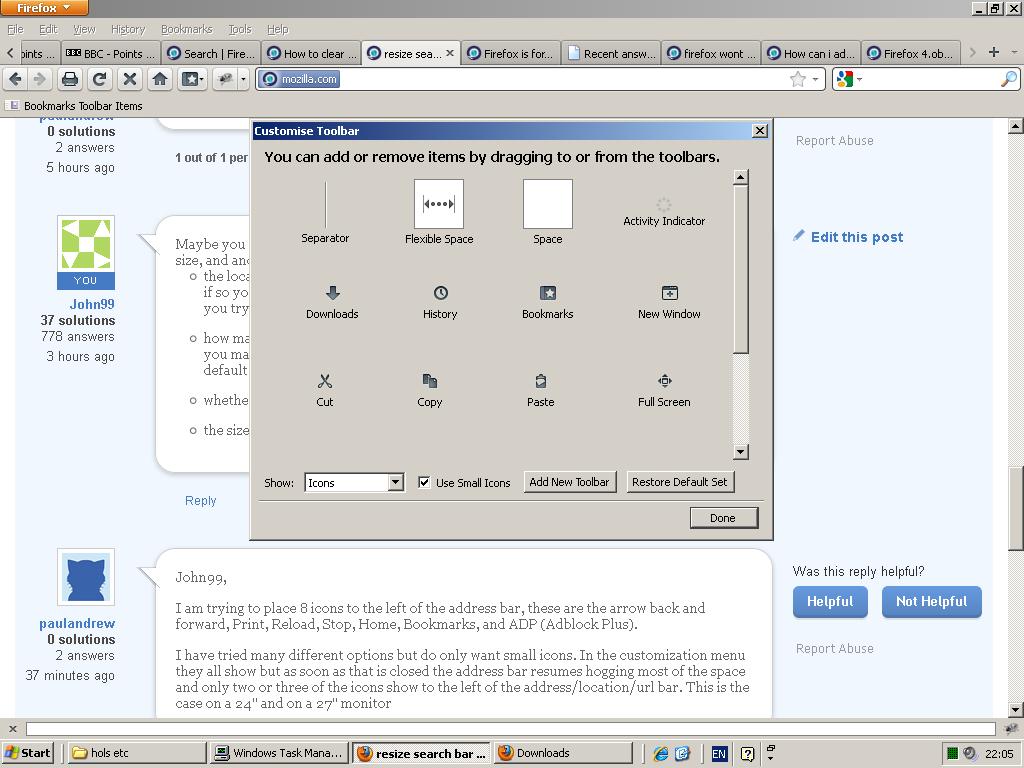
Task: Close the find bar at bottom
Action: tap(12, 729)
